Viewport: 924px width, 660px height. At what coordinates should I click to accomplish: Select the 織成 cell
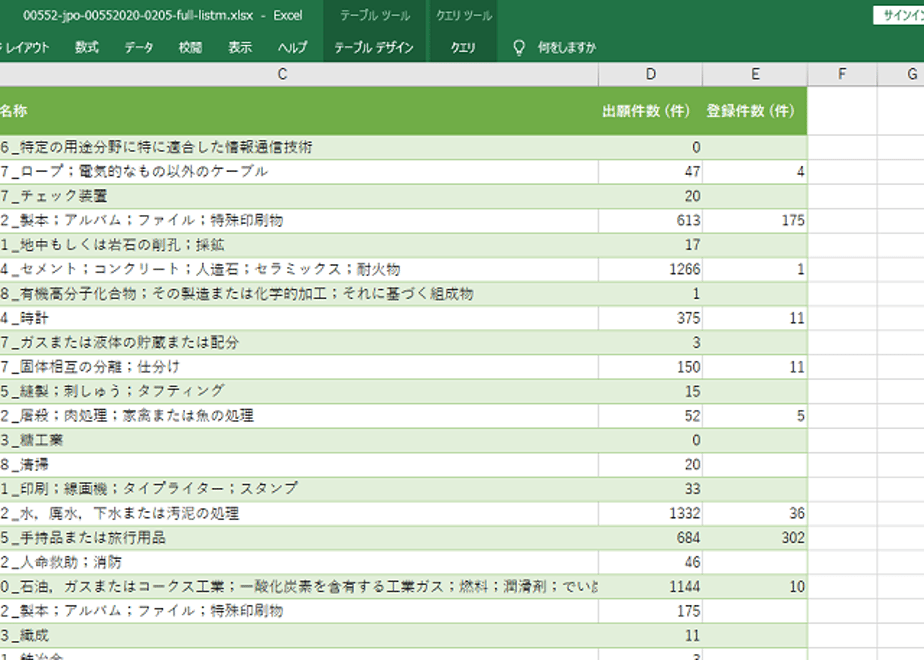click(299, 636)
